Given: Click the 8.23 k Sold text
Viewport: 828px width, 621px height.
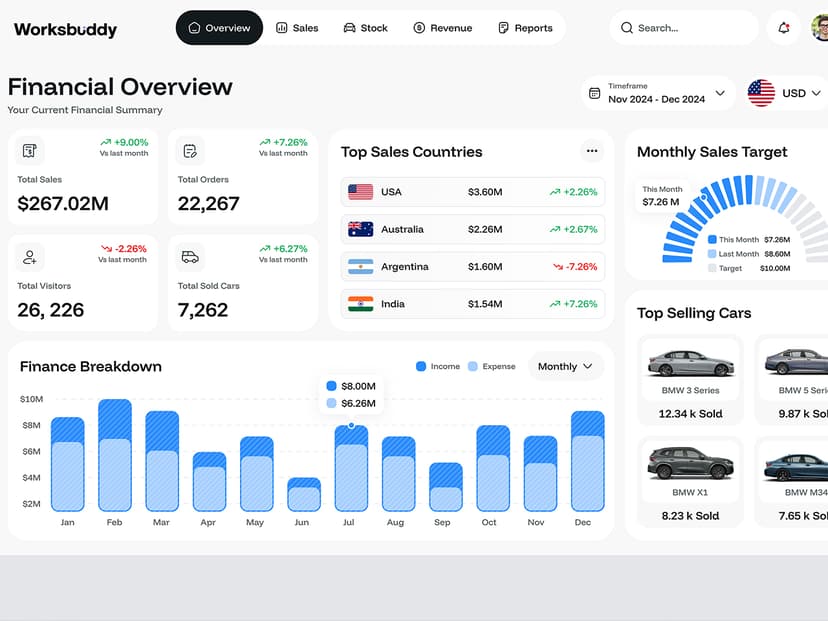Looking at the screenshot, I should click(691, 516).
